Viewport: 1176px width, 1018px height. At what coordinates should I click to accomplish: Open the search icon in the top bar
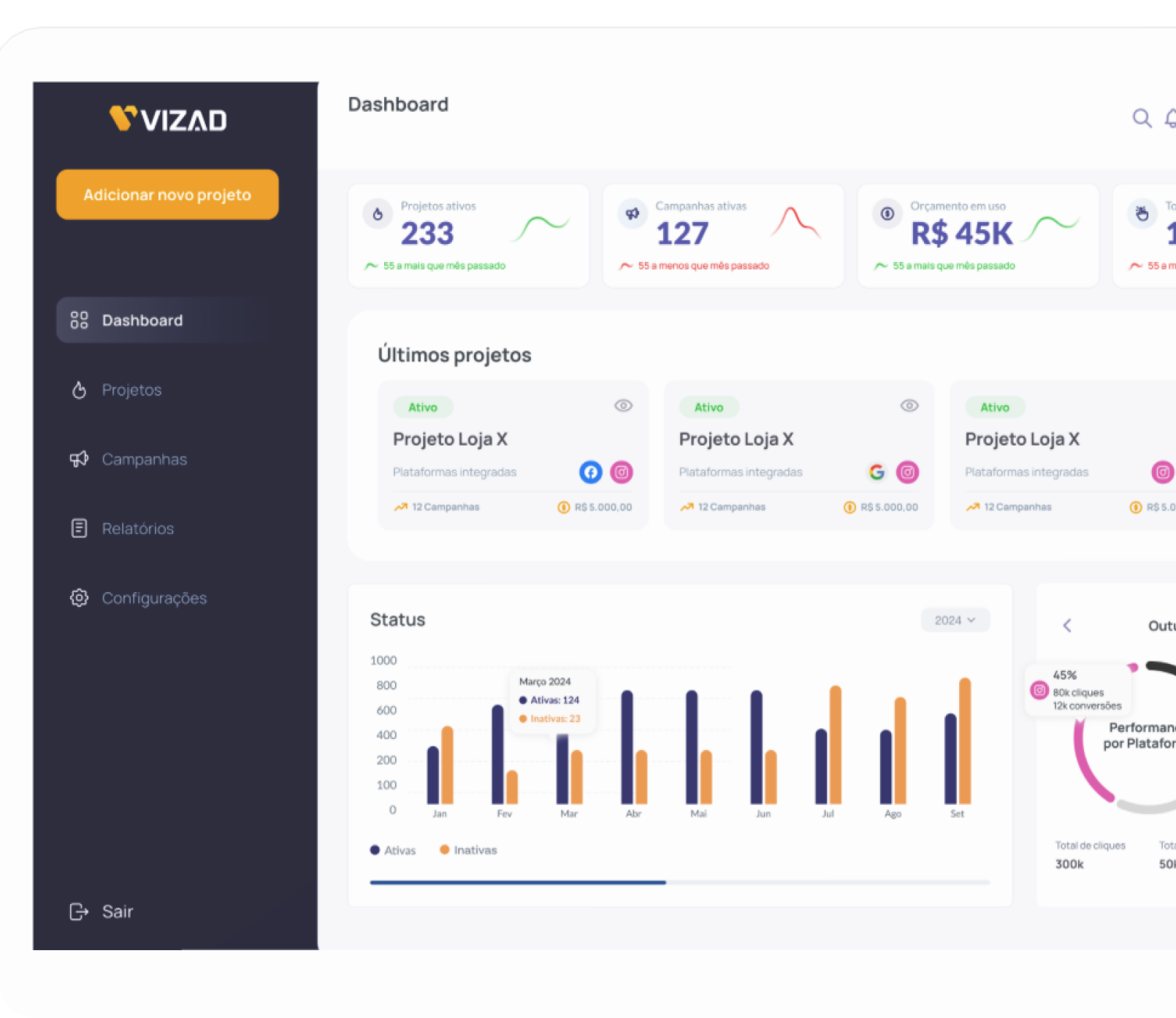(x=1142, y=118)
